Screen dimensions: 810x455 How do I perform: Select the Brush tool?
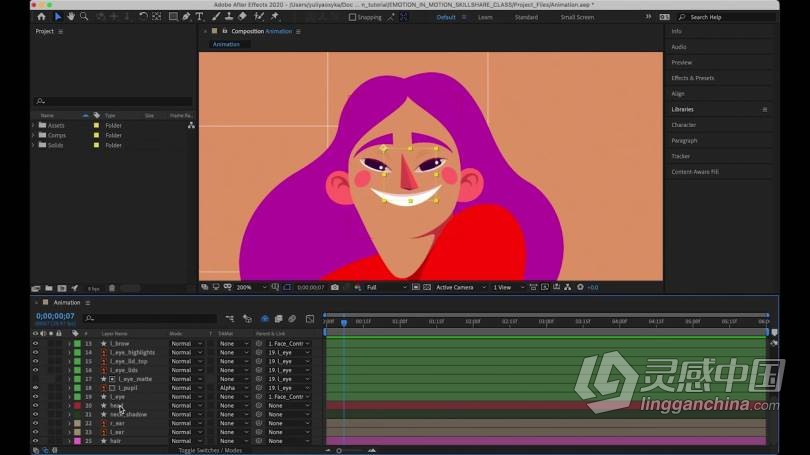click(216, 17)
